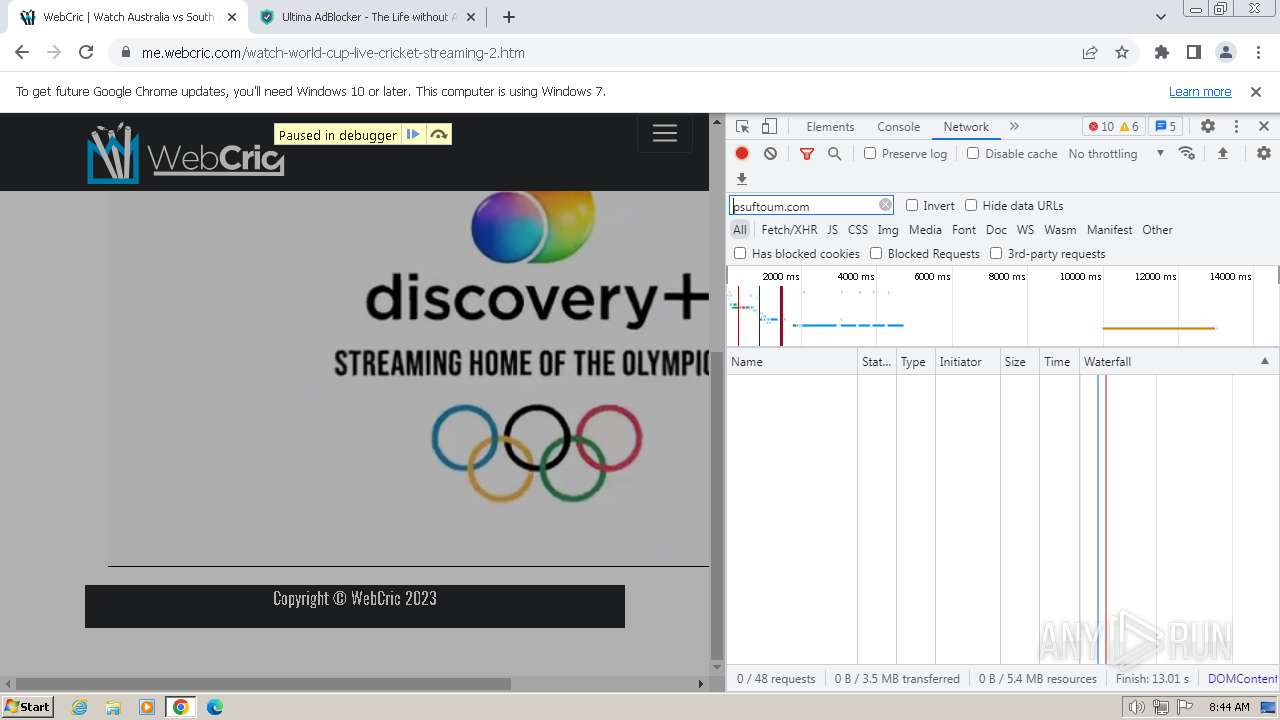Close the DevTools panel
Image resolution: width=1280 pixels, height=720 pixels.
[x=1264, y=126]
